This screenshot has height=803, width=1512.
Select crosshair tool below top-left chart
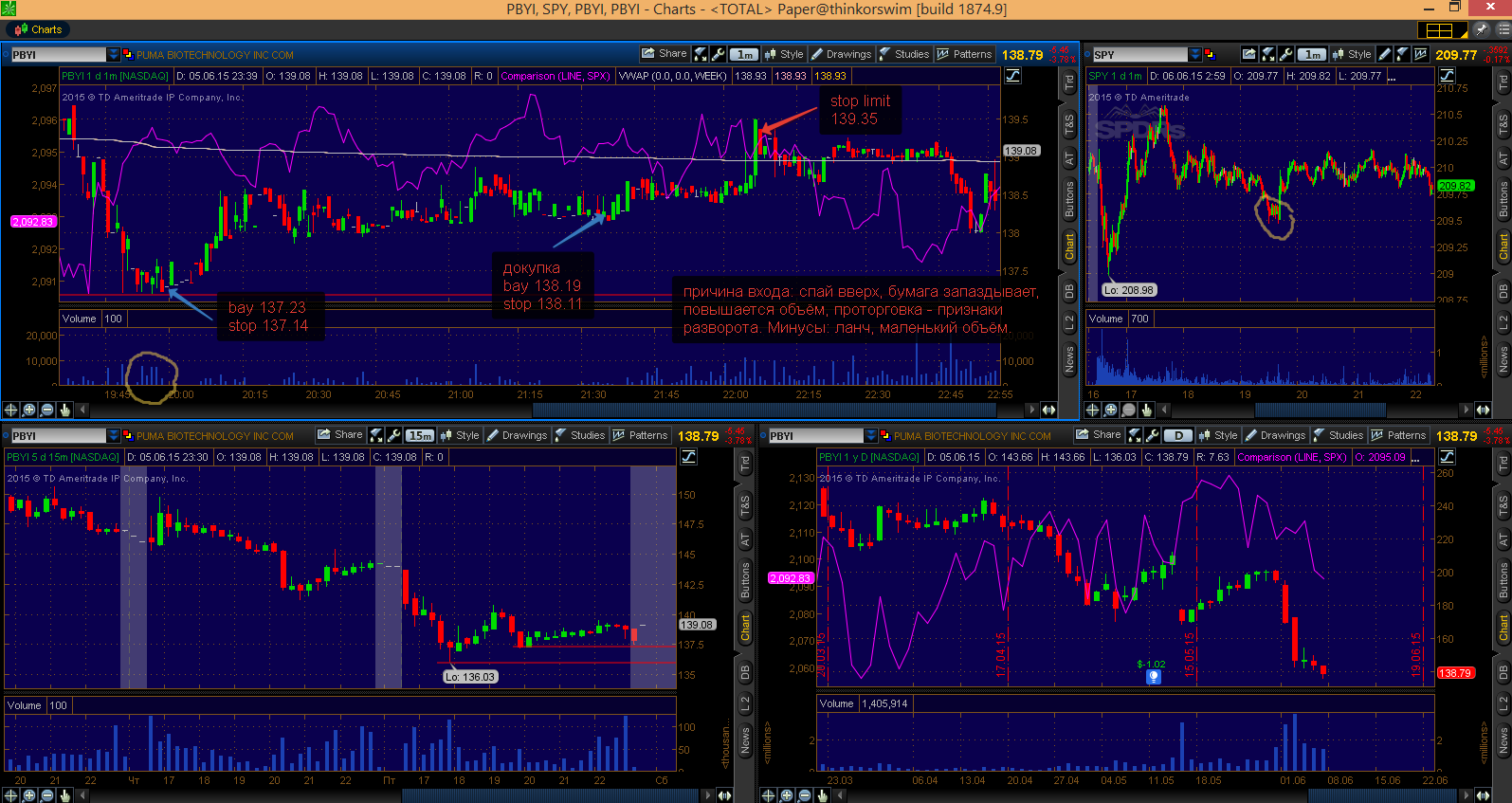11,410
